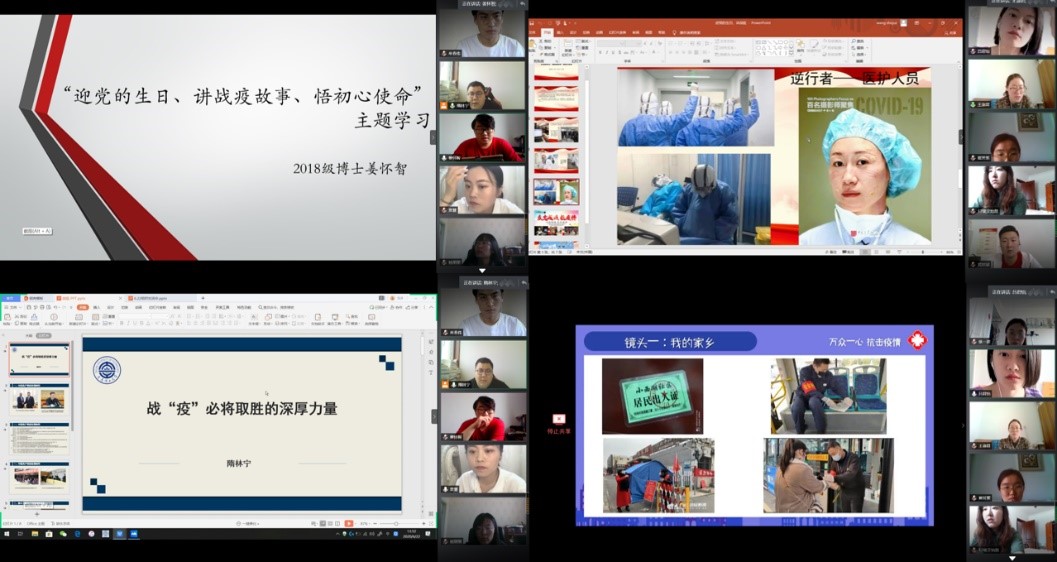This screenshot has width=1057, height=562.
Task: Adjust the zoom slider in WPS status bar
Action: coord(395,523)
